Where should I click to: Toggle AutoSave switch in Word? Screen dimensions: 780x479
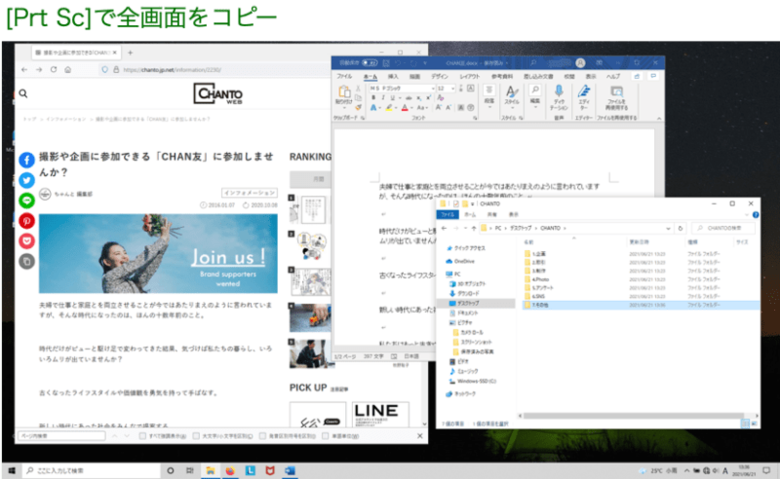coord(370,62)
